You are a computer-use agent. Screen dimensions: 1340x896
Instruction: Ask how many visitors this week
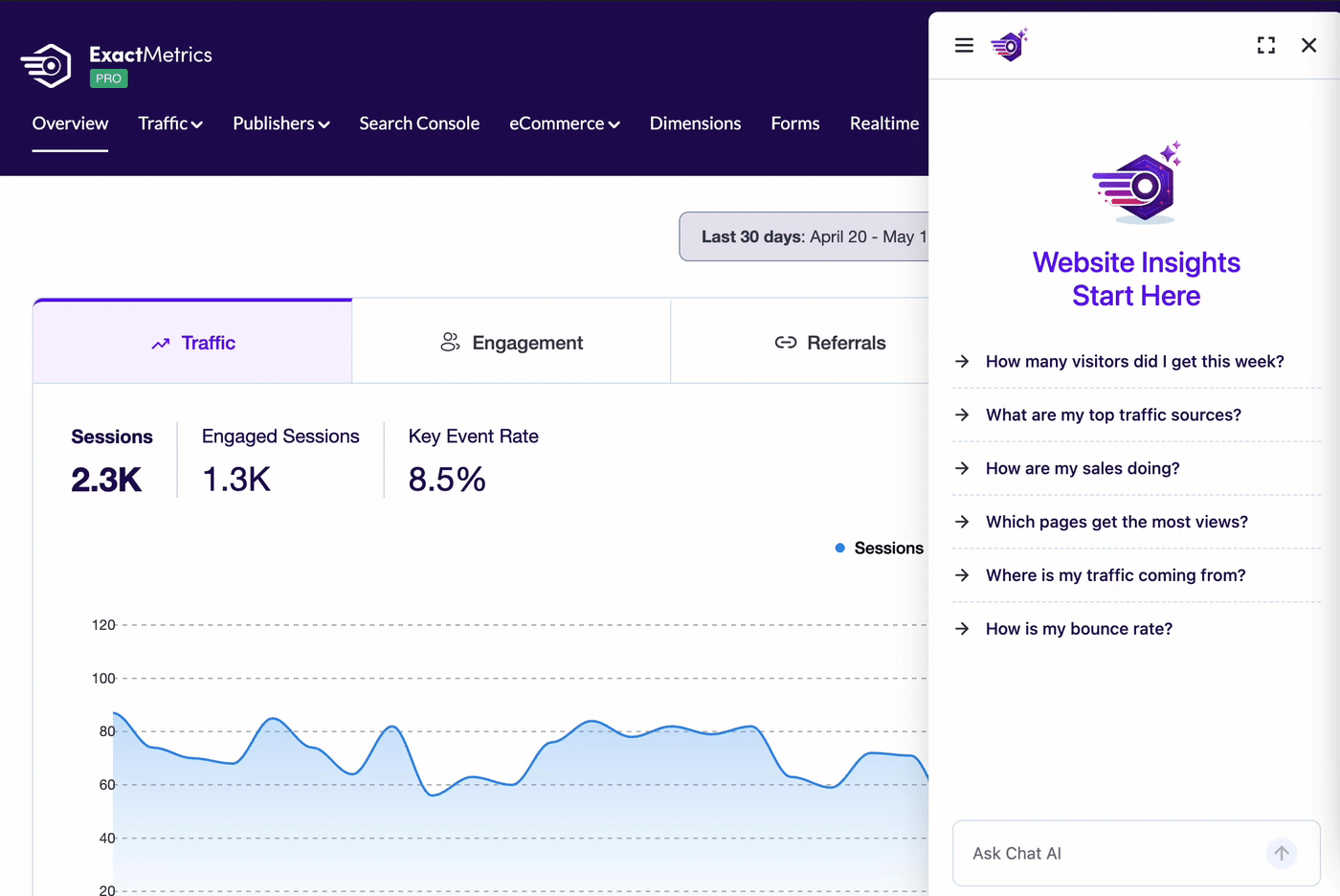pyautogui.click(x=1136, y=362)
